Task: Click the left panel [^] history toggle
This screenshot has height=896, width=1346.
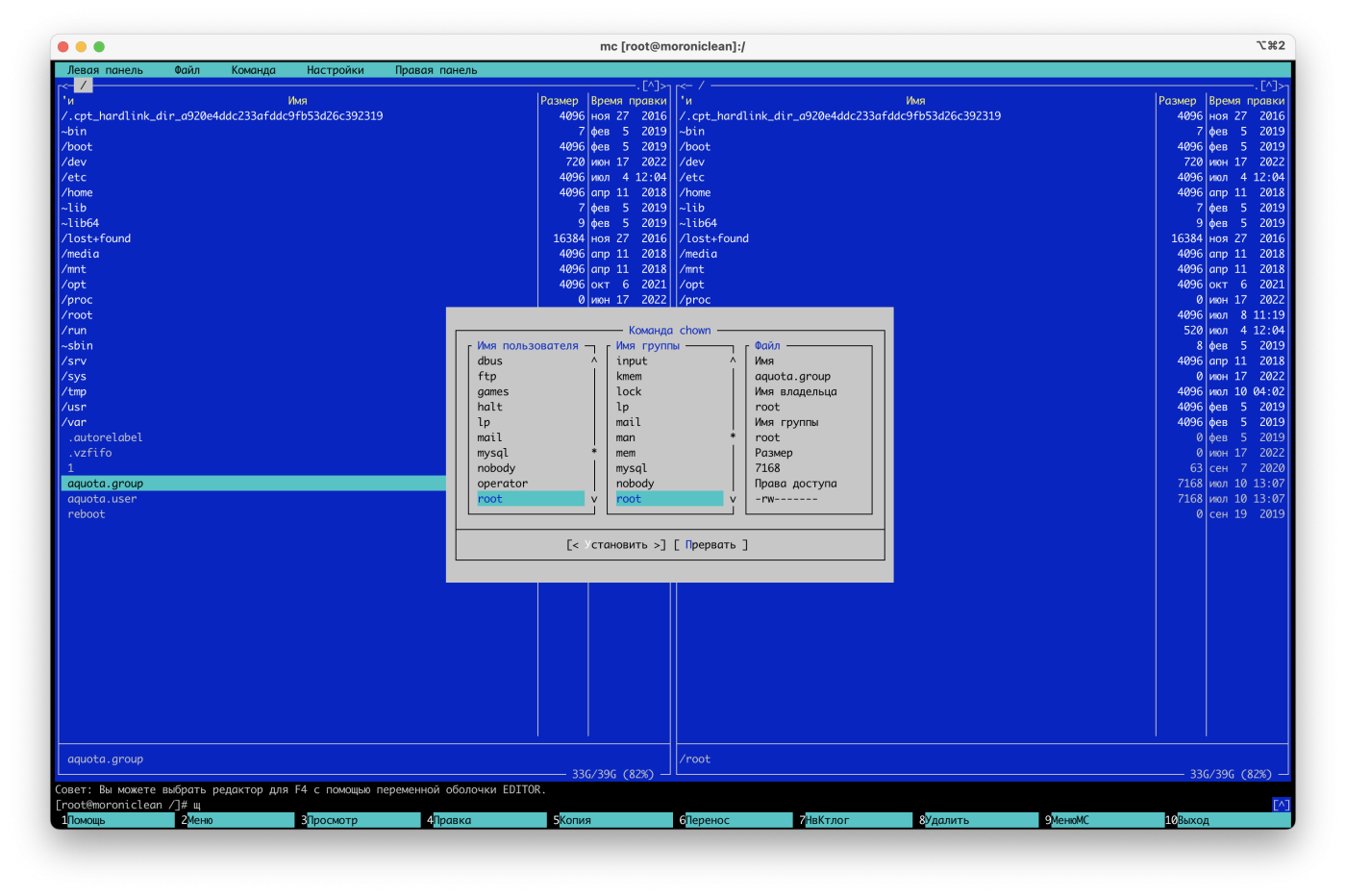Action: (x=651, y=86)
